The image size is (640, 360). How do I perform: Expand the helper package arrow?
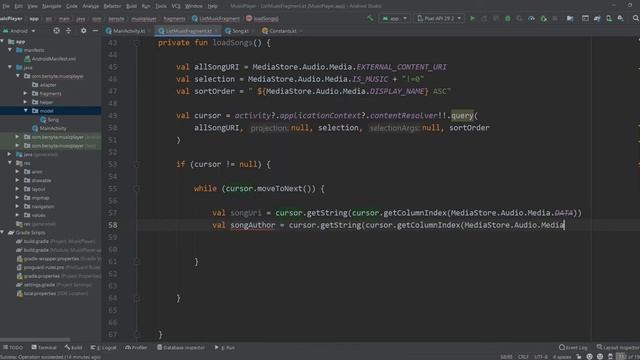coord(25,102)
